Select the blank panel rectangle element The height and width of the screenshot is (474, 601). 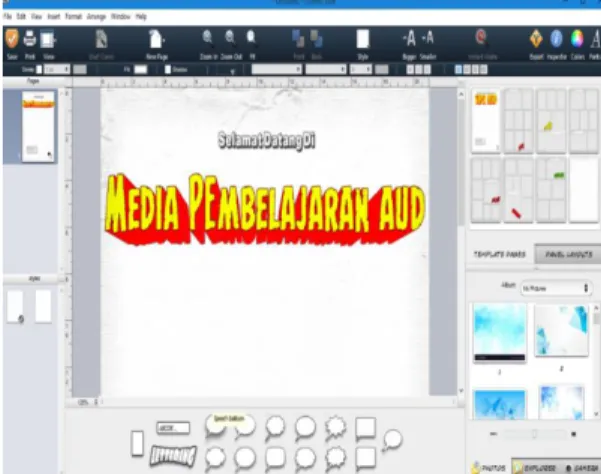coord(137,443)
